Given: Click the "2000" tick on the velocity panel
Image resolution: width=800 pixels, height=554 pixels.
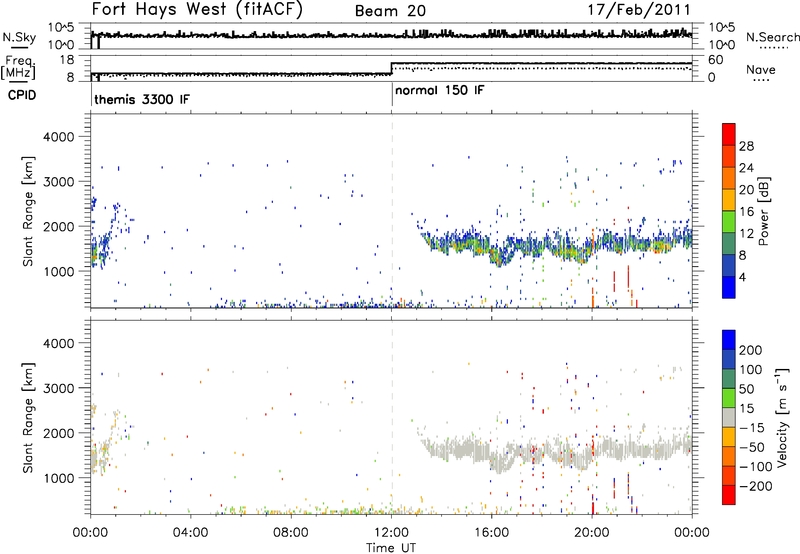Looking at the screenshot, I should (58, 433).
